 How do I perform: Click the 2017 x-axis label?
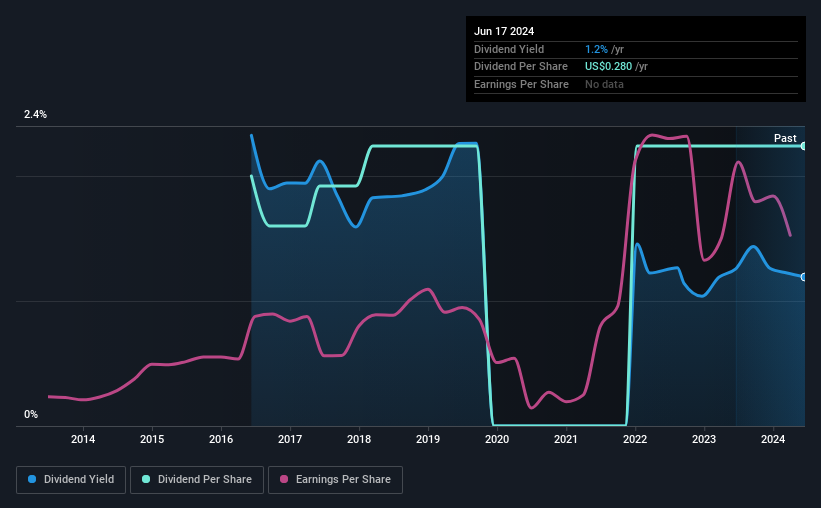click(290, 439)
